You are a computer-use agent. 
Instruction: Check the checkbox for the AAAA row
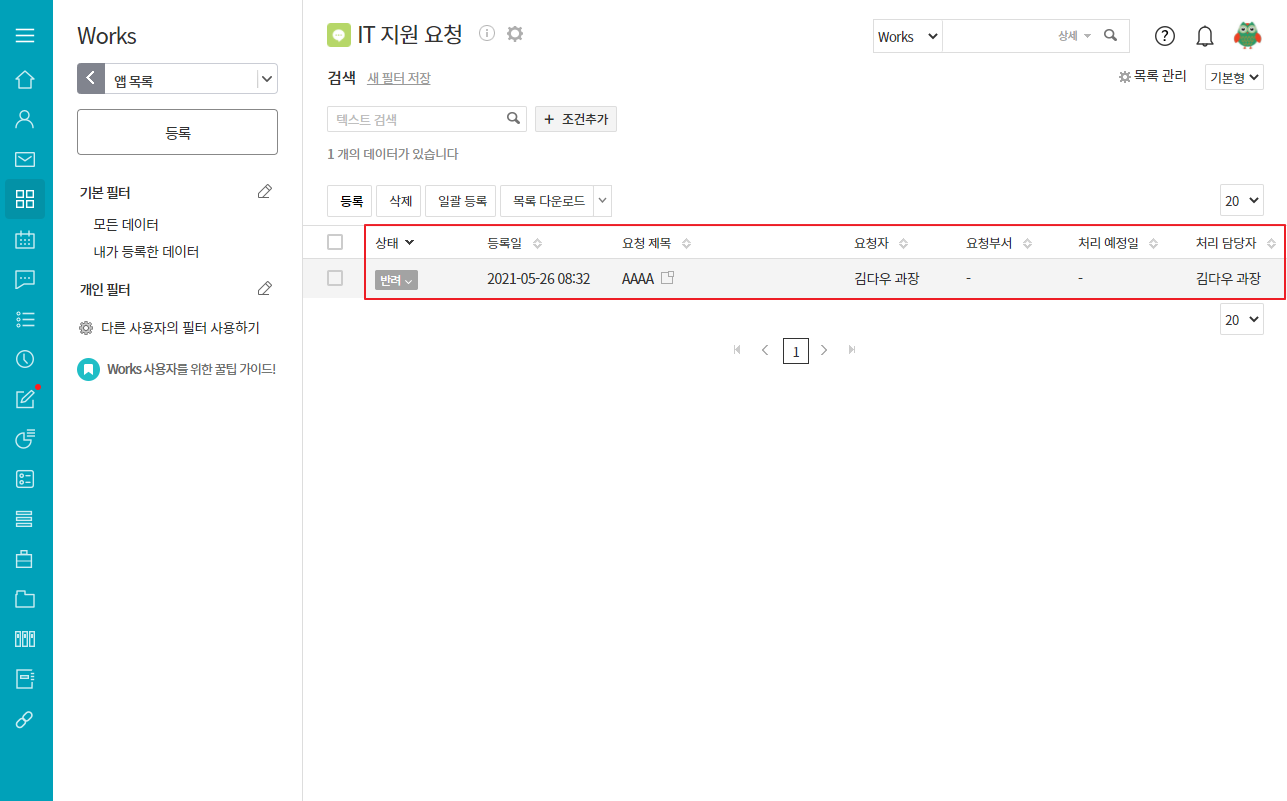coord(335,278)
